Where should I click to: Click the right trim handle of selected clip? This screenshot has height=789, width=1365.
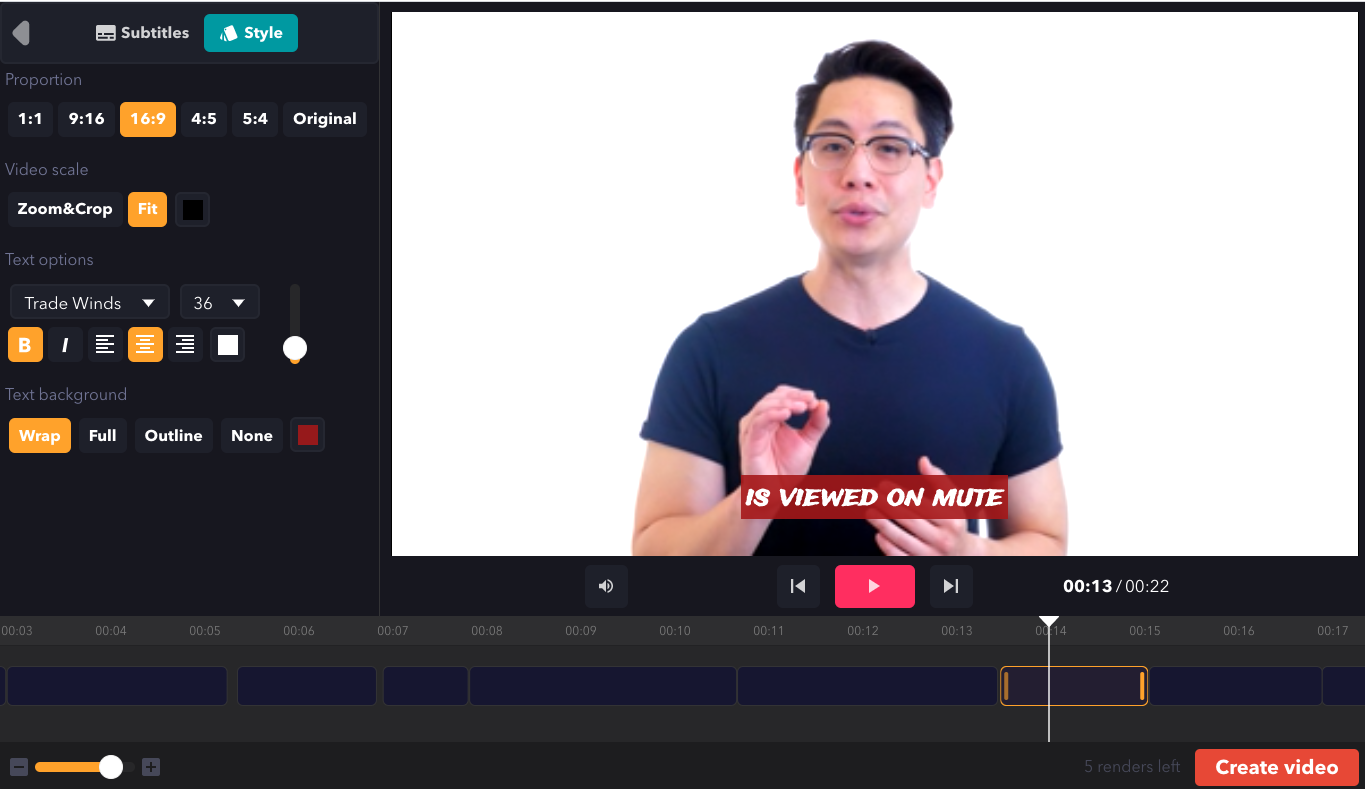pyautogui.click(x=1142, y=686)
